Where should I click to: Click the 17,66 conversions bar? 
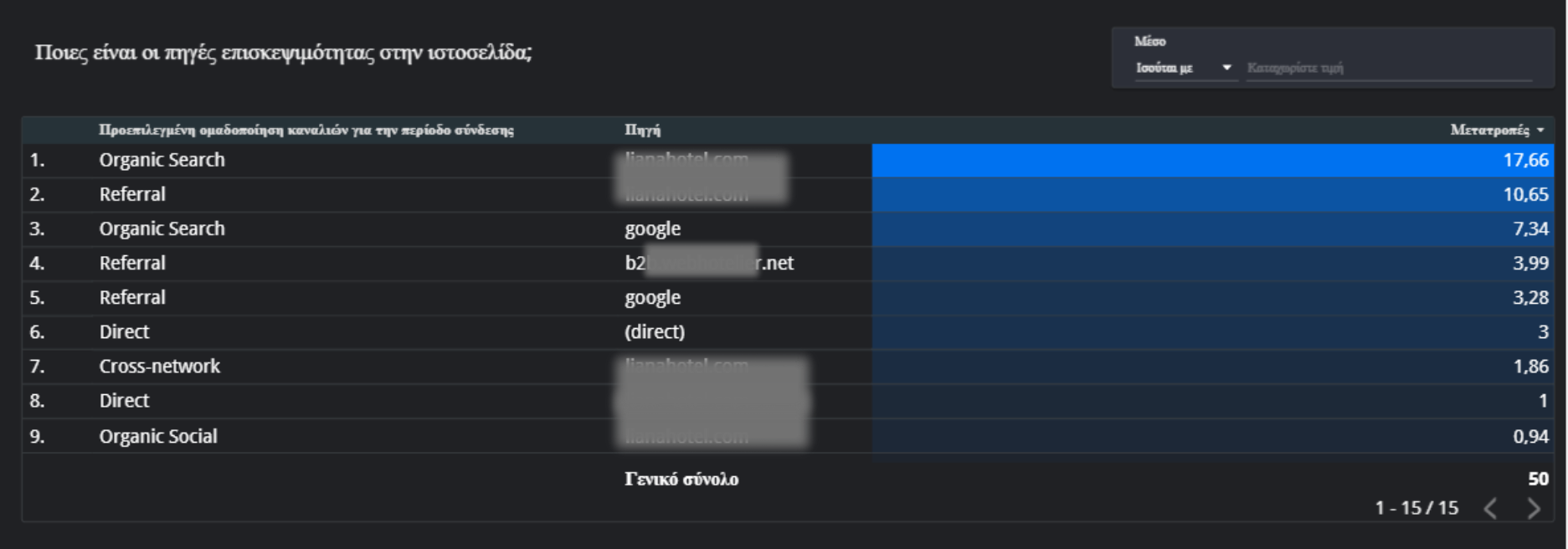1211,160
